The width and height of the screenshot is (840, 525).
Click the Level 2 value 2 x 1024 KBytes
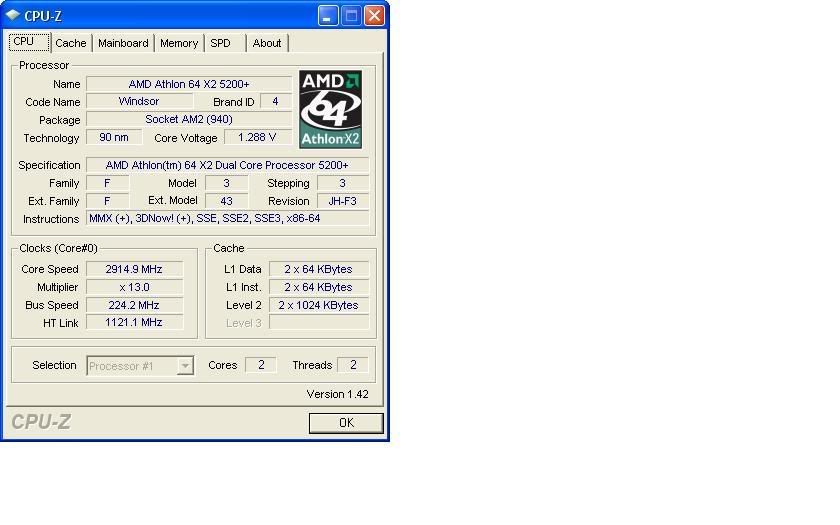pos(319,305)
